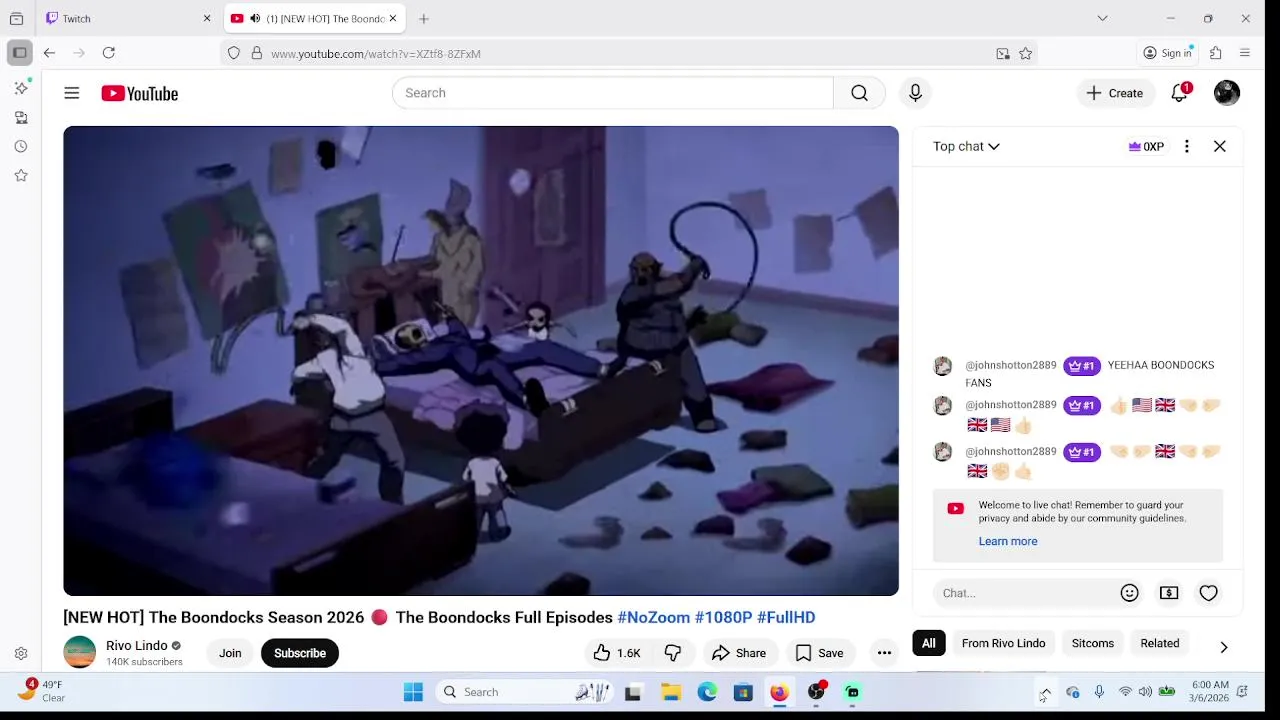
Task: Expand Windows system tray hidden icons
Action: 1045,692
